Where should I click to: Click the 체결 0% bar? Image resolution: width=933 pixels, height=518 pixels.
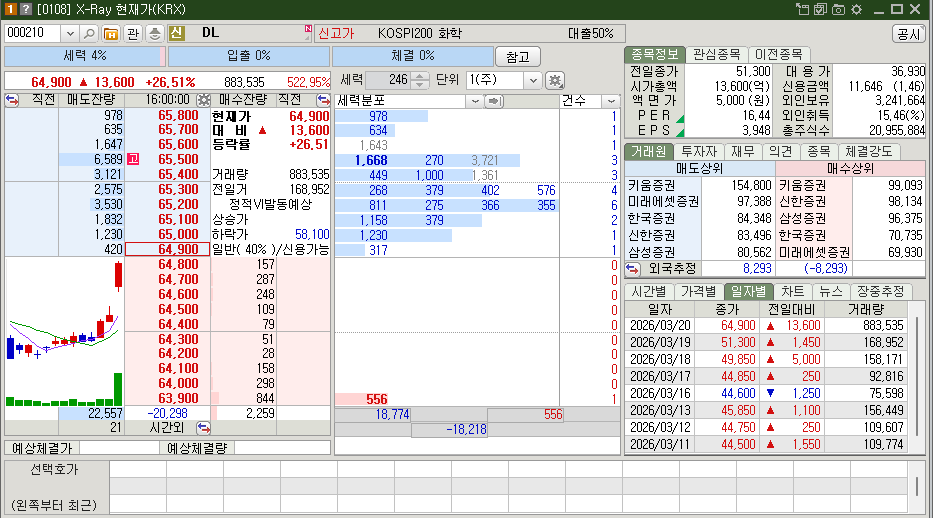[413, 56]
